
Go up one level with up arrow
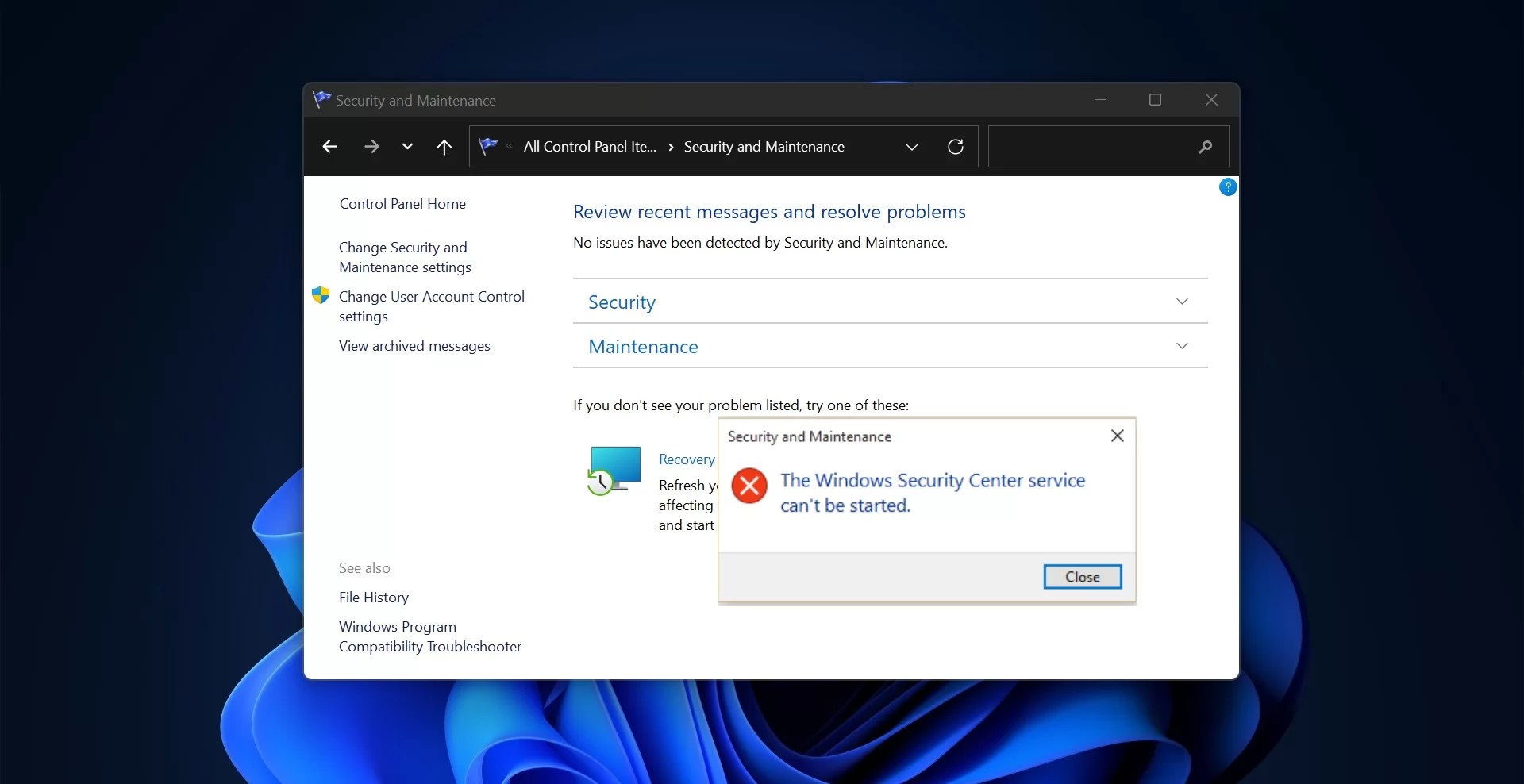pos(444,147)
